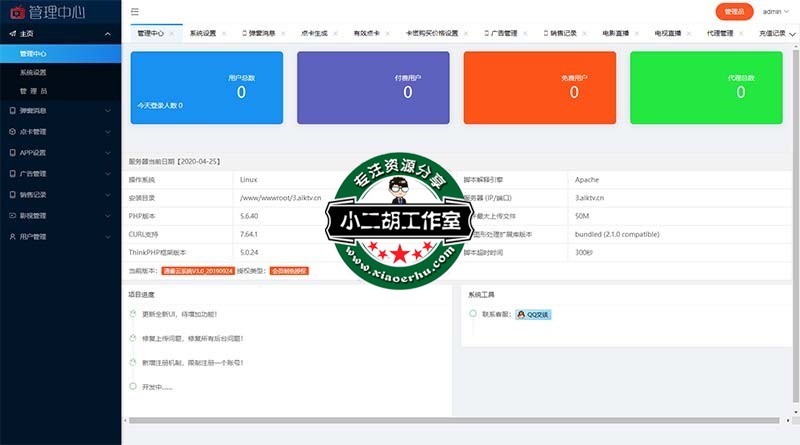The height and width of the screenshot is (445, 800).
Task: Click the QQ penguin icon in 系统工具
Action: pos(522,314)
